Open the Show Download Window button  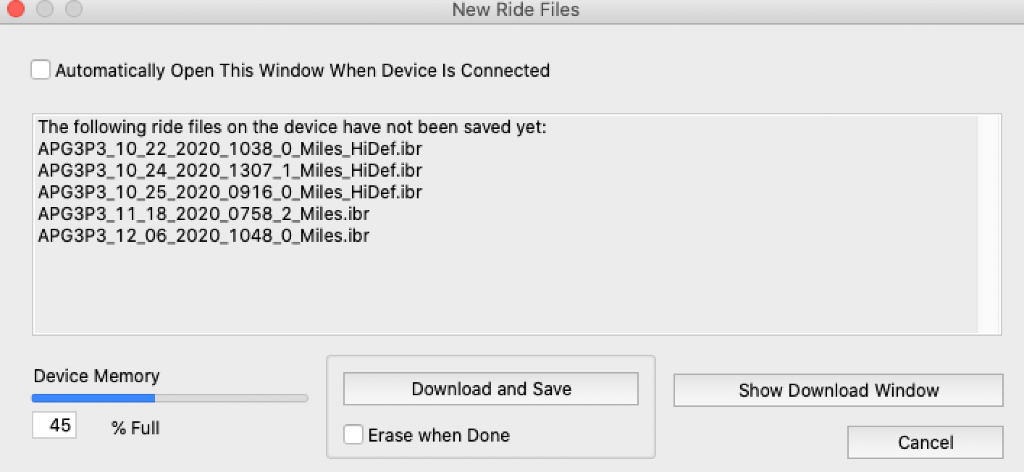(x=838, y=390)
